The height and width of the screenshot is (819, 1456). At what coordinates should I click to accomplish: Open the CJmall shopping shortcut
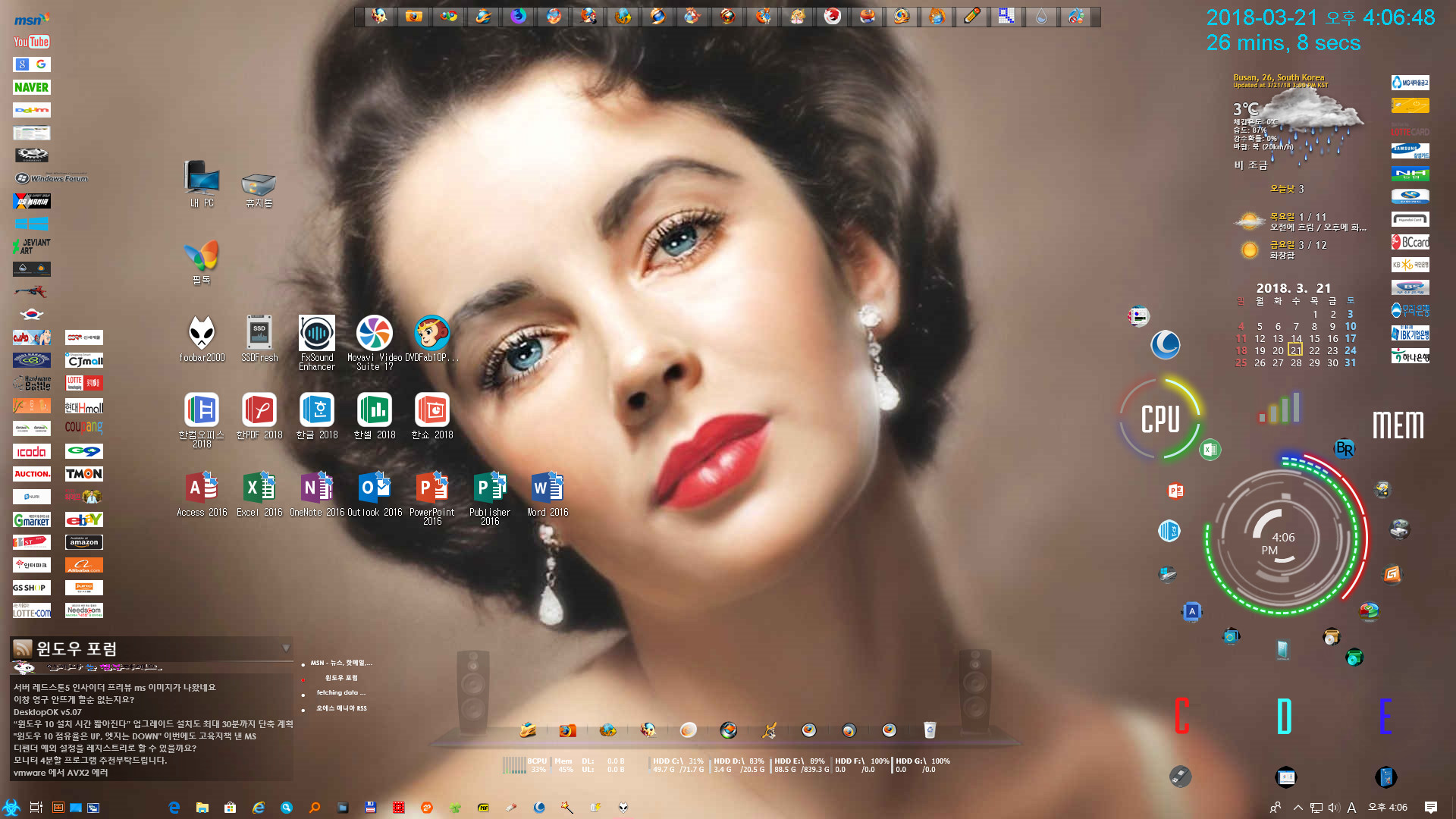tap(84, 360)
